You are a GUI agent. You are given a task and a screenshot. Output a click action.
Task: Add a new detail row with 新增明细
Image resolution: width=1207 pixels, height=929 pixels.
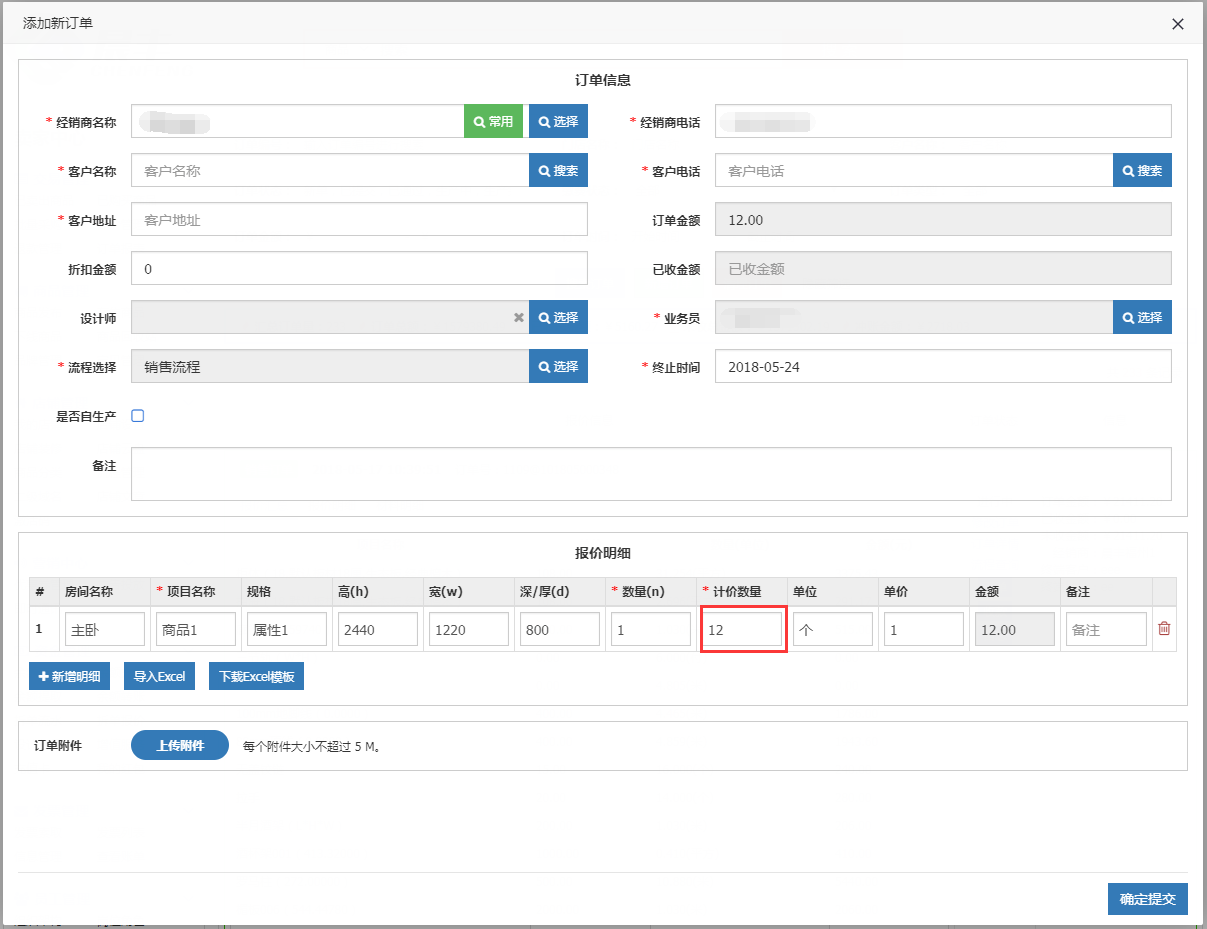69,676
